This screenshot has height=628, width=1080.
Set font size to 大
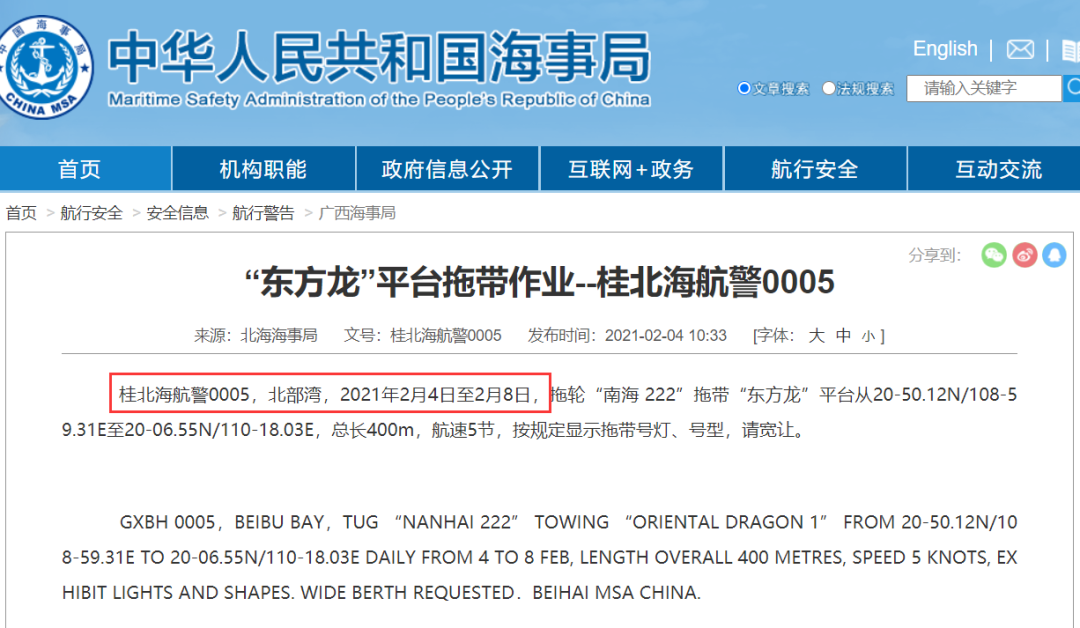pos(816,335)
